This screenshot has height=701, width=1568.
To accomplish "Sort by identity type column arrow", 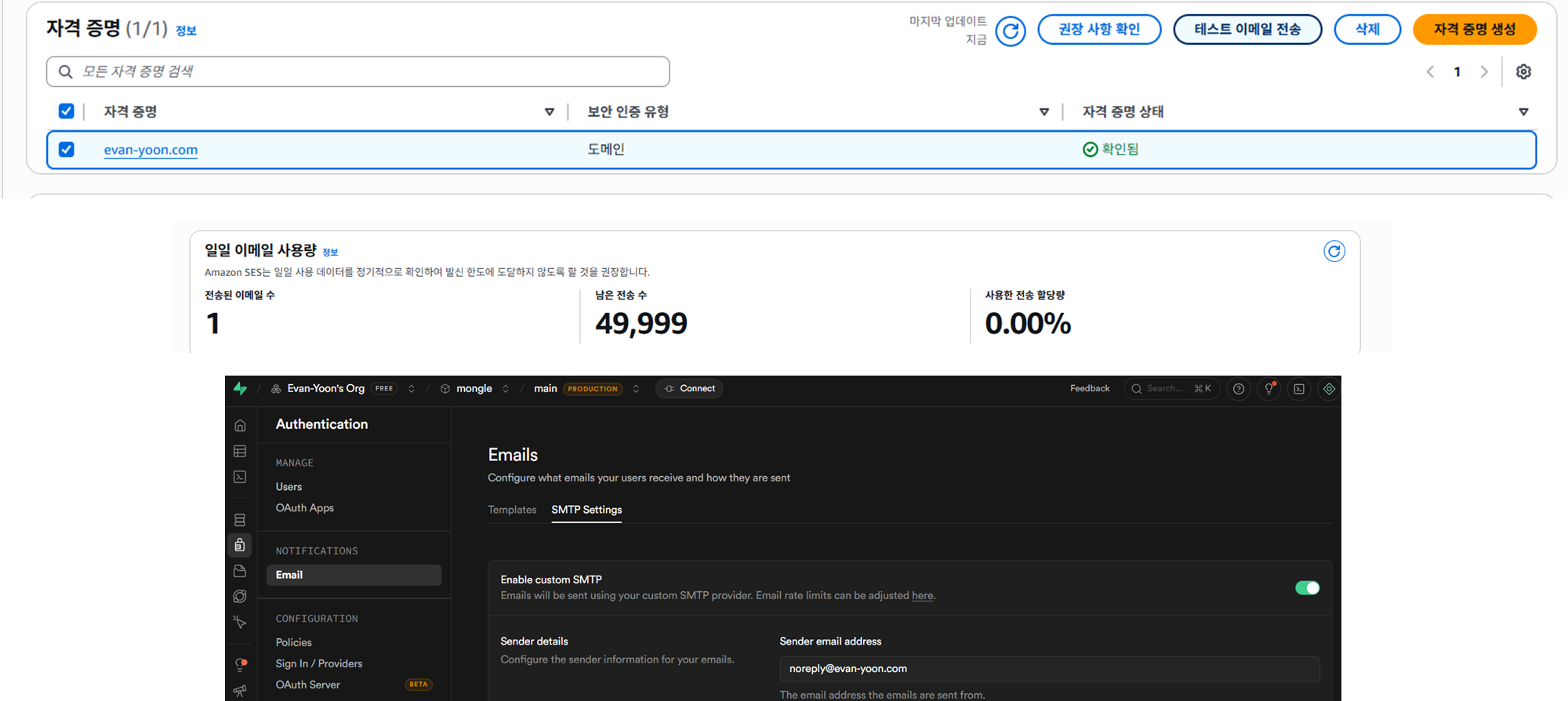I will tap(1044, 112).
